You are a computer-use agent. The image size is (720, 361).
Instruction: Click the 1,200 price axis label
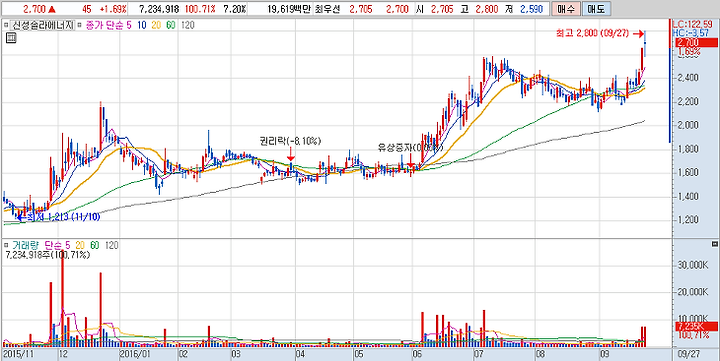tap(687, 220)
